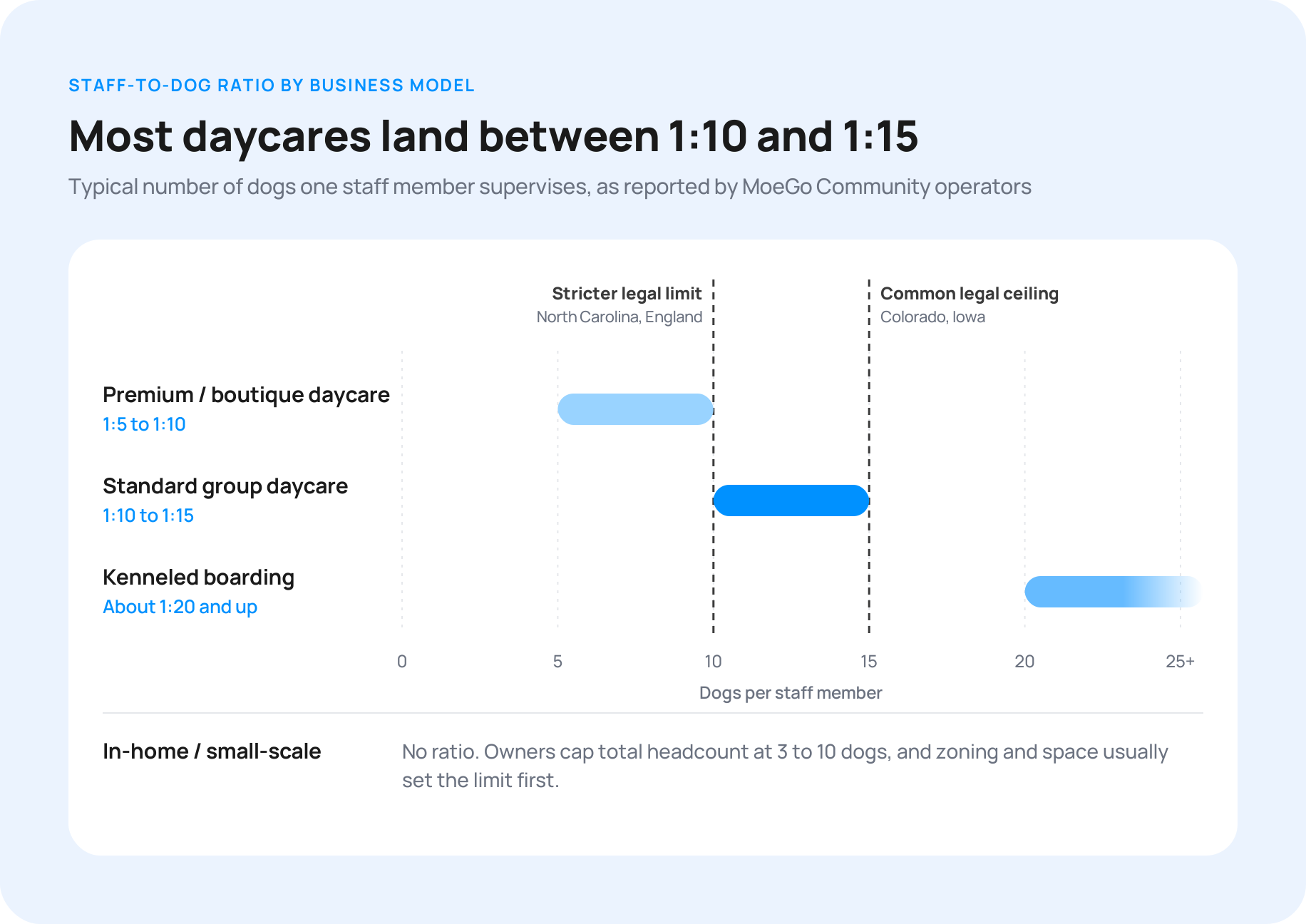
Task: Click the 'Colorado, Iowa' text
Action: (932, 317)
